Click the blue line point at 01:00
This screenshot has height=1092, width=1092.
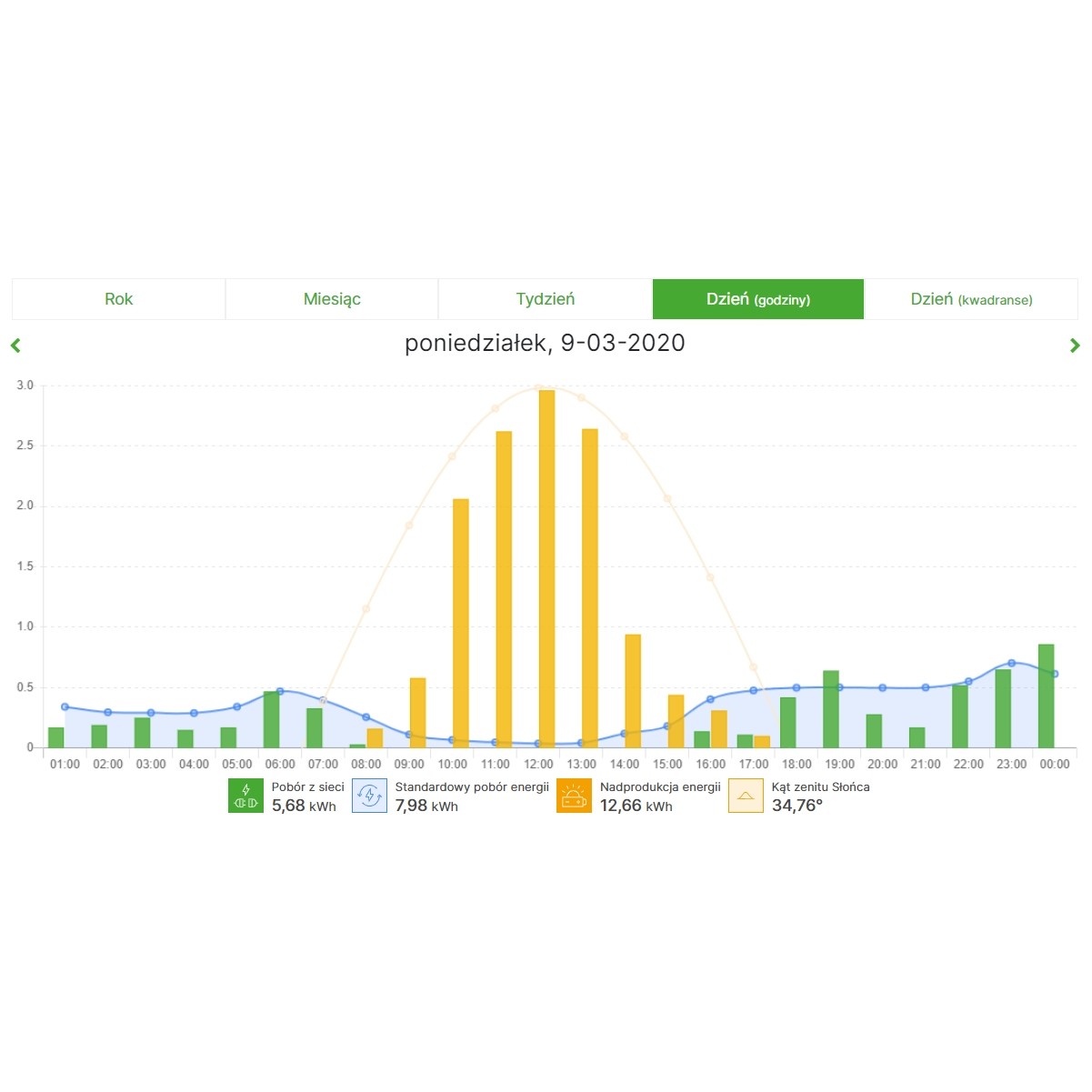65,706
